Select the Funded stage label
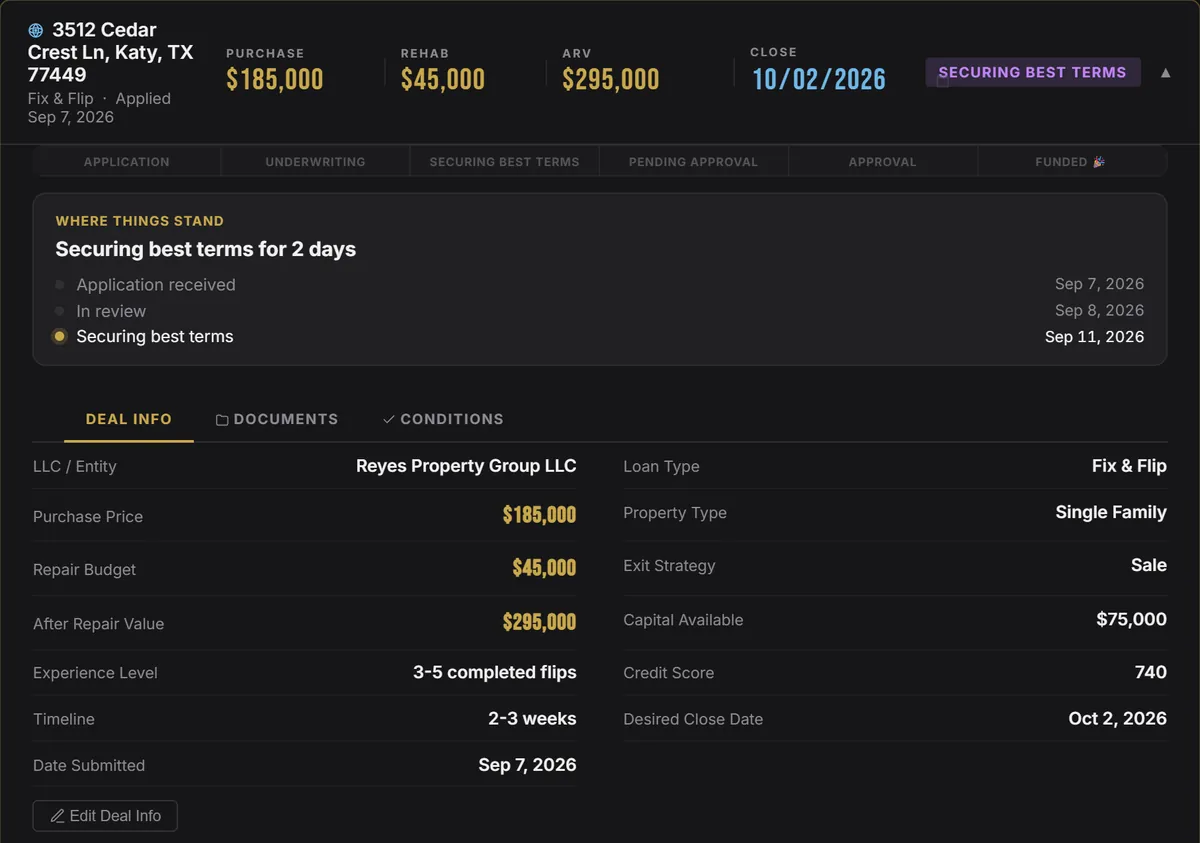 click(x=1061, y=161)
